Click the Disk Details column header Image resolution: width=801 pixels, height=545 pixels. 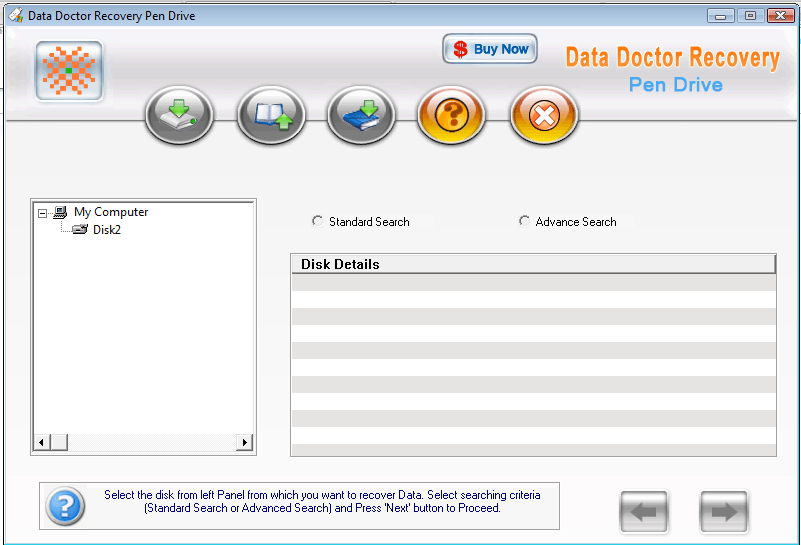[534, 264]
